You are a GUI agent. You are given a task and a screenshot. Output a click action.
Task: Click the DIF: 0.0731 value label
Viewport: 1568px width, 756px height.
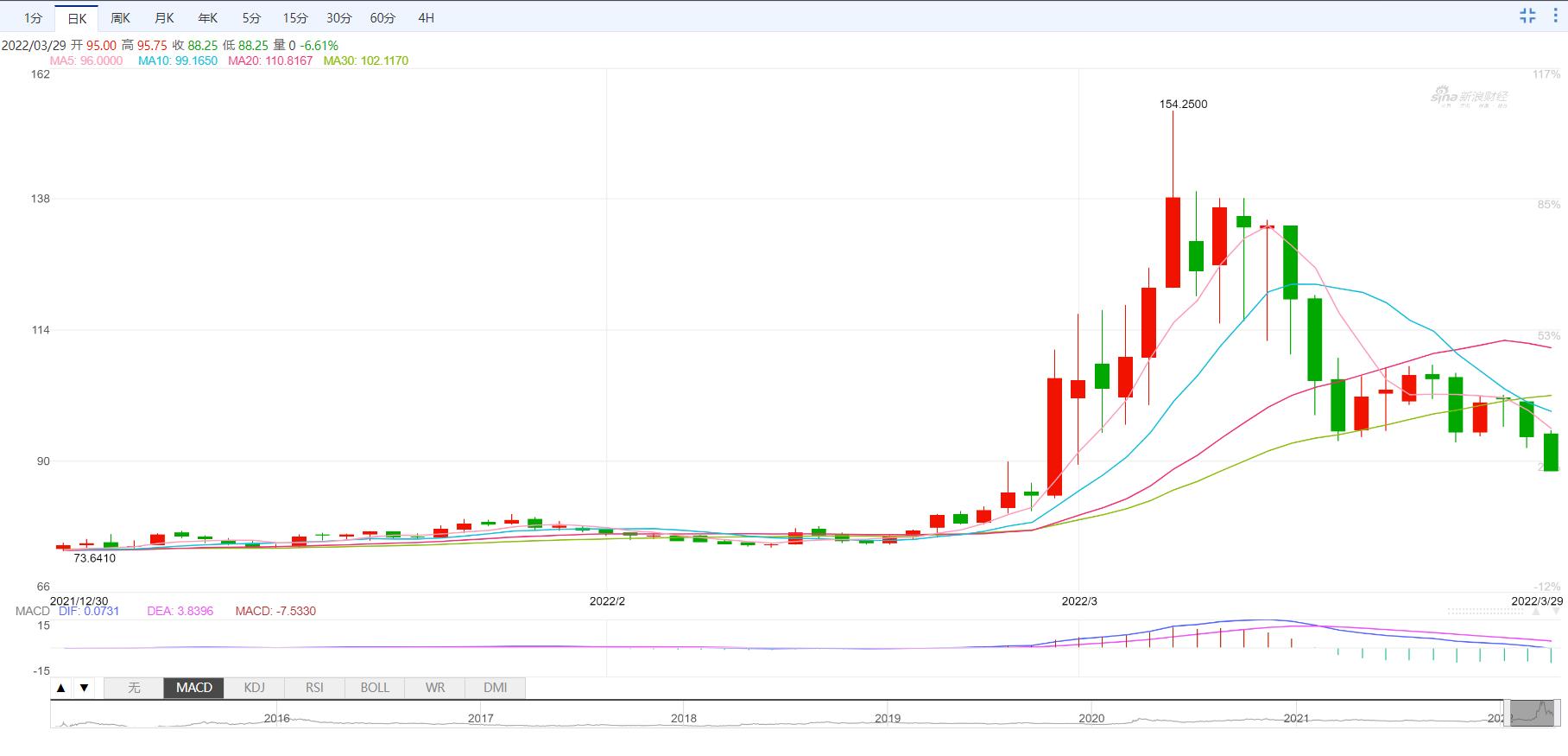point(89,611)
